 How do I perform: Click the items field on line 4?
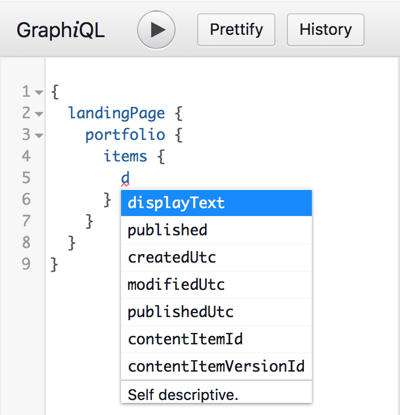[125, 156]
